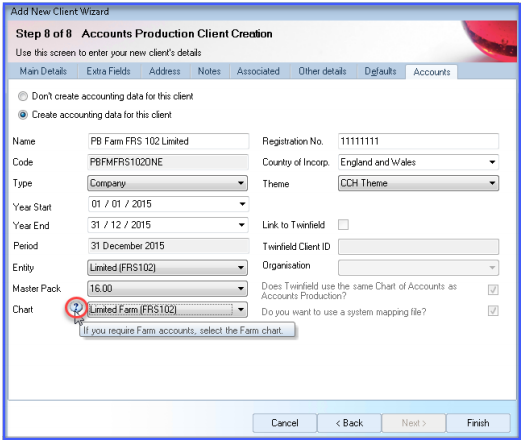
Task: Go to the Associated tab
Action: (x=258, y=71)
